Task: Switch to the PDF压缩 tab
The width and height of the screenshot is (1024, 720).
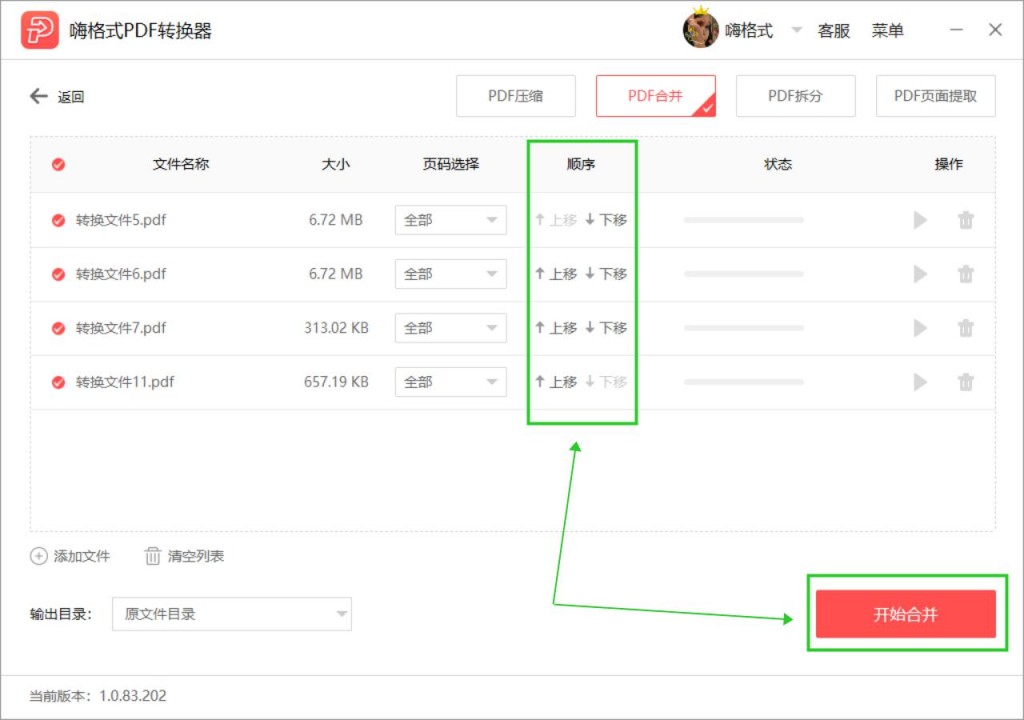Action: 516,96
